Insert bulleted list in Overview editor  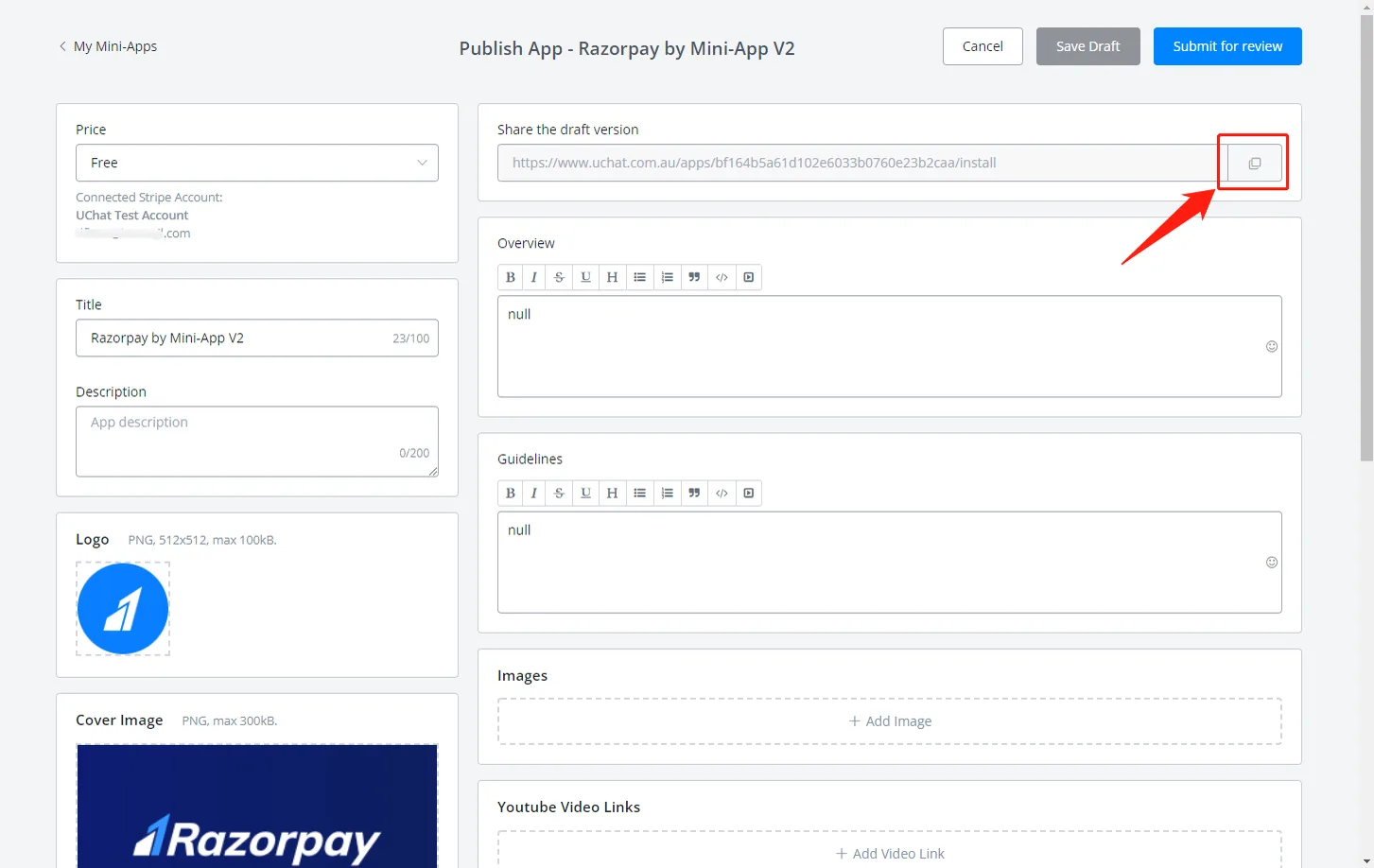pyautogui.click(x=640, y=277)
